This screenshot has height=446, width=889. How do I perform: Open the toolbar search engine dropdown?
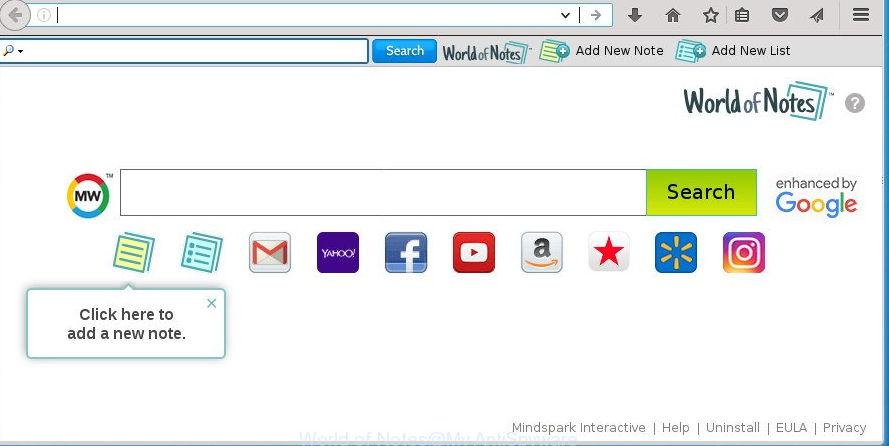pos(13,51)
